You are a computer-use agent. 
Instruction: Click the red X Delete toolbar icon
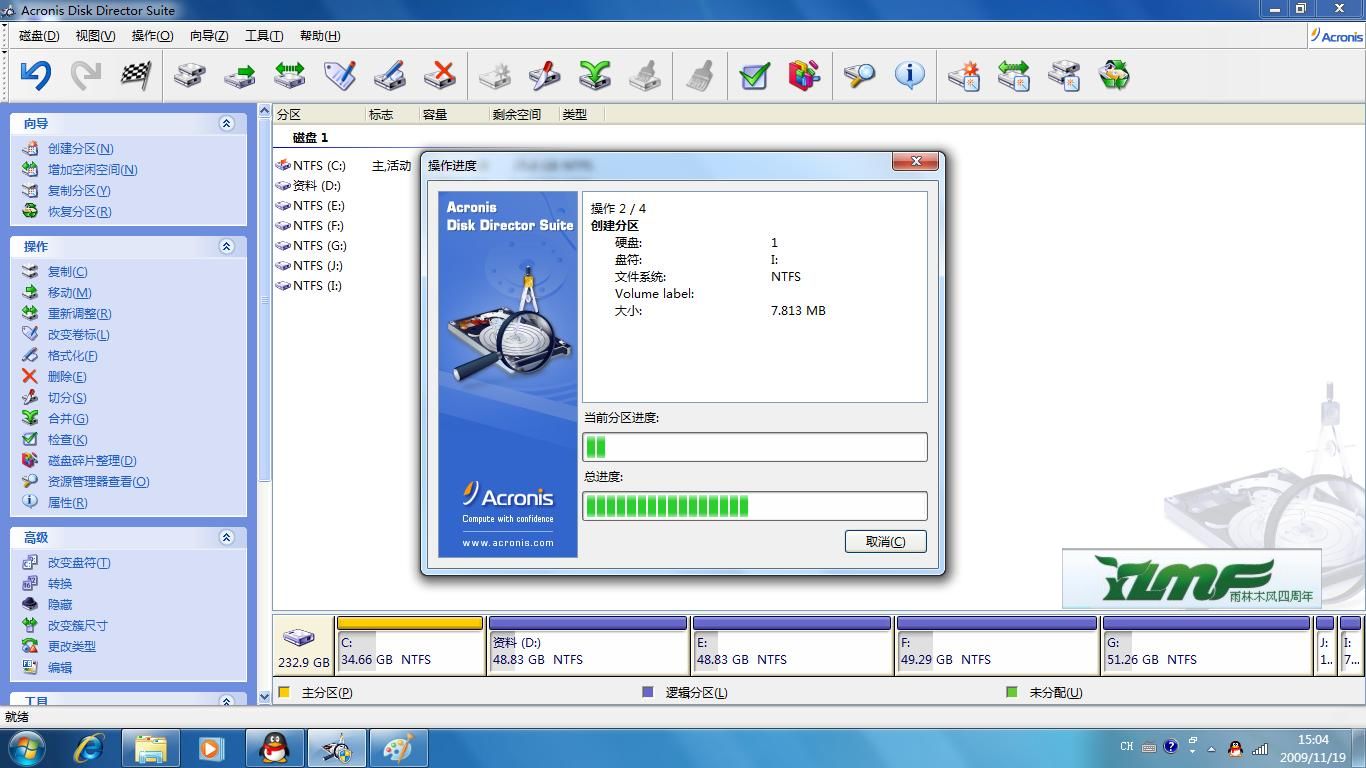(439, 75)
